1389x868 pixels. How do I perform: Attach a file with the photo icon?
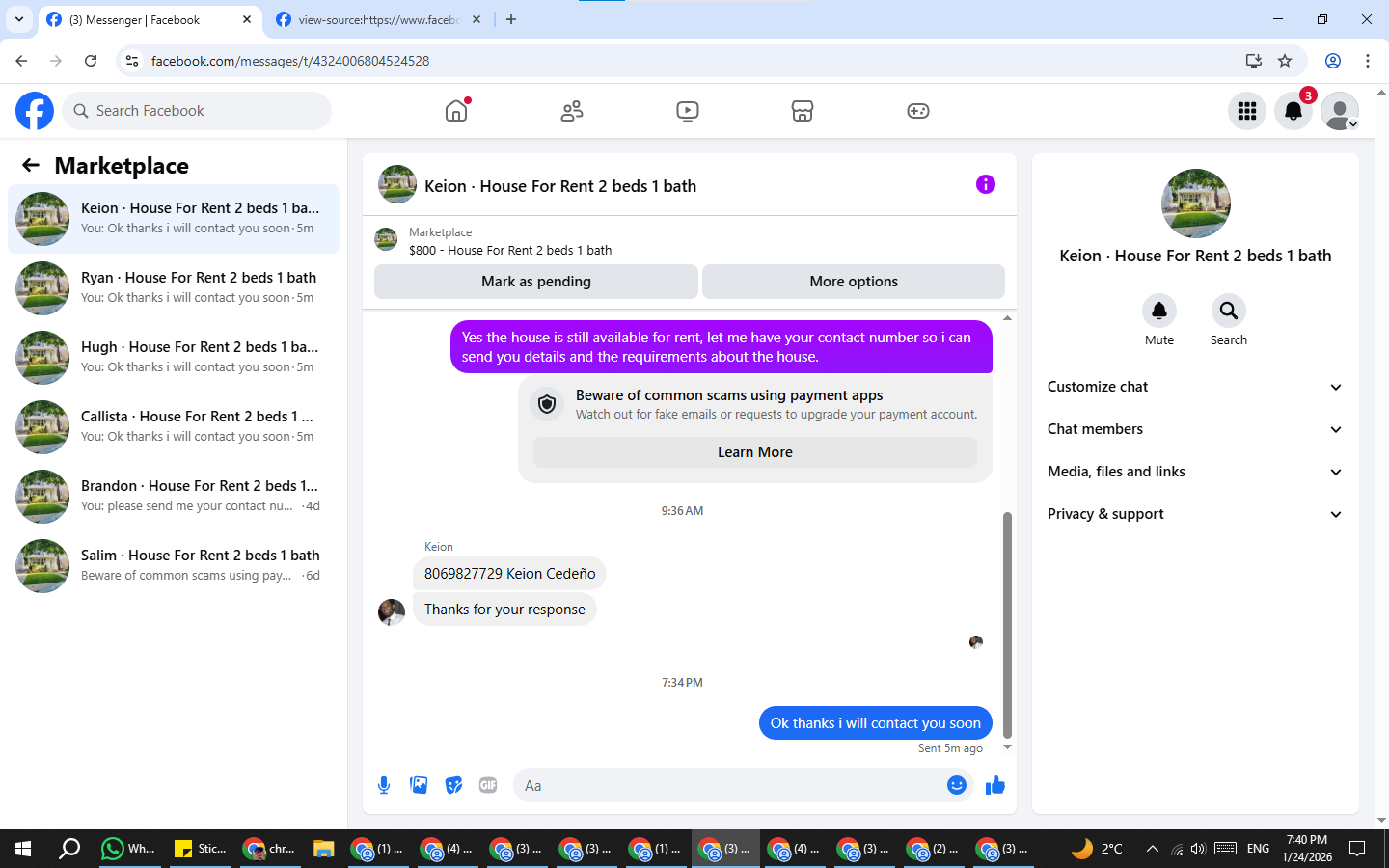(x=419, y=785)
